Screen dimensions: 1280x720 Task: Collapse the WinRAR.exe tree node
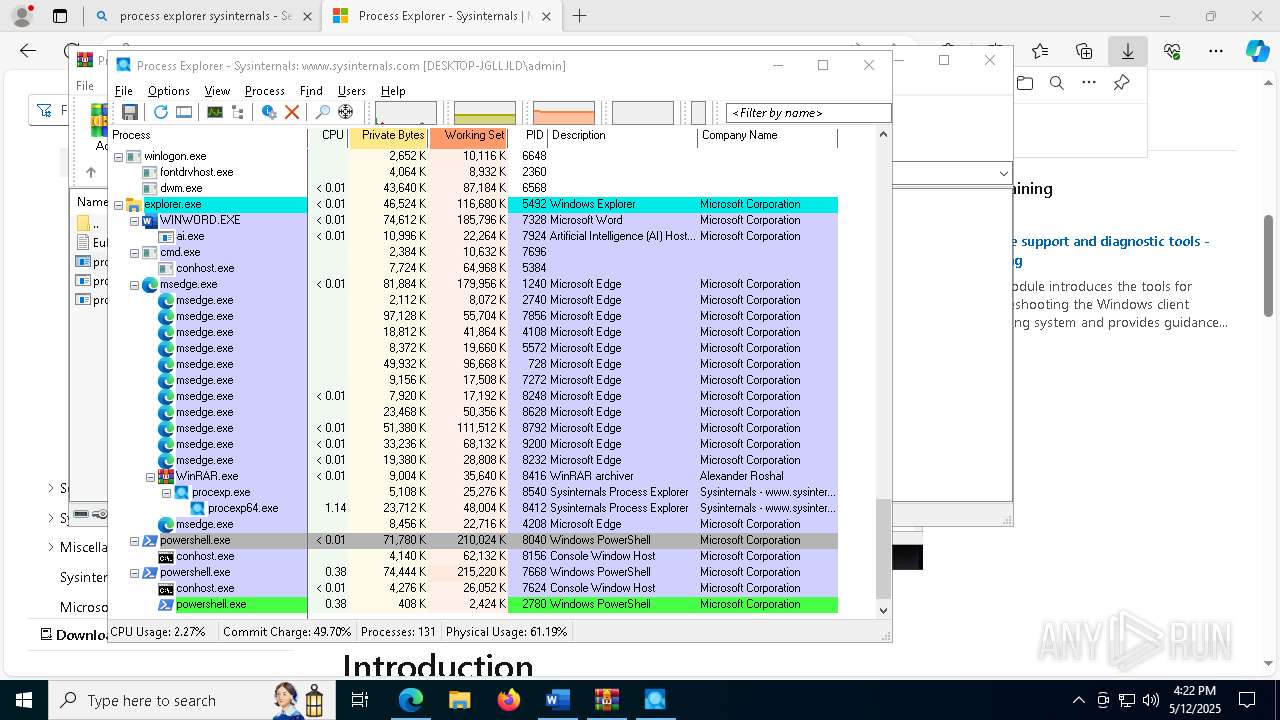(150, 476)
